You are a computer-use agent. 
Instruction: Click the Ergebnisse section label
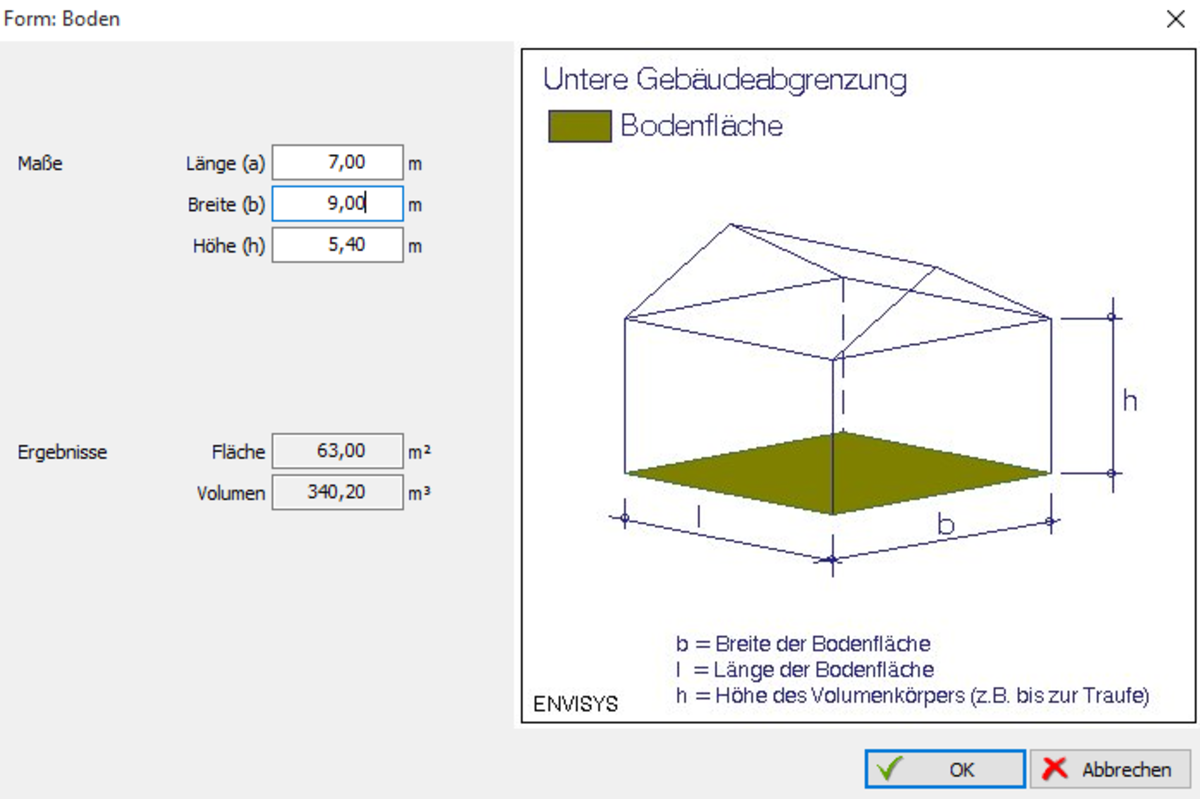coord(62,452)
